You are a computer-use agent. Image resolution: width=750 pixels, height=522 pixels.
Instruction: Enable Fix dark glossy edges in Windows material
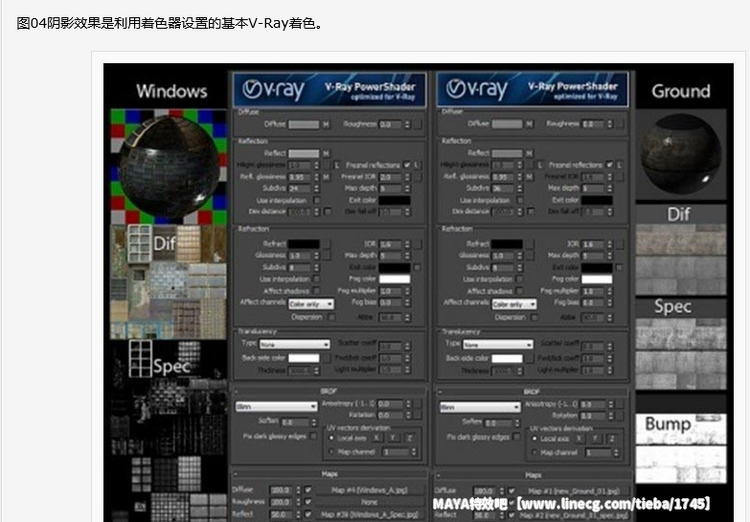(314, 436)
